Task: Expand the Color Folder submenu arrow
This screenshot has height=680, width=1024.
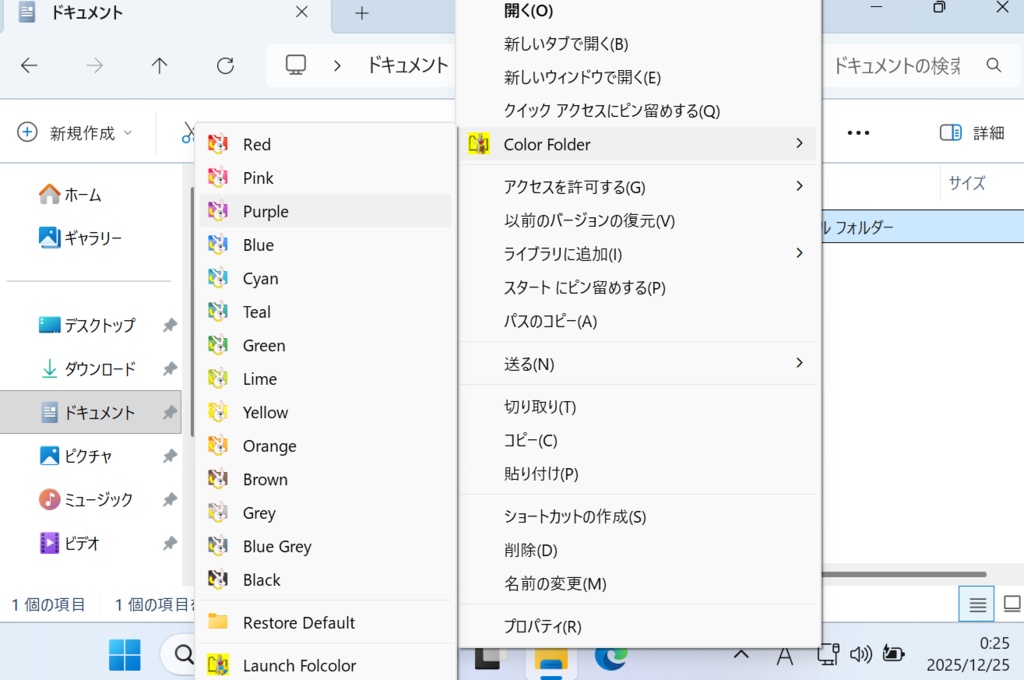Action: click(x=799, y=143)
